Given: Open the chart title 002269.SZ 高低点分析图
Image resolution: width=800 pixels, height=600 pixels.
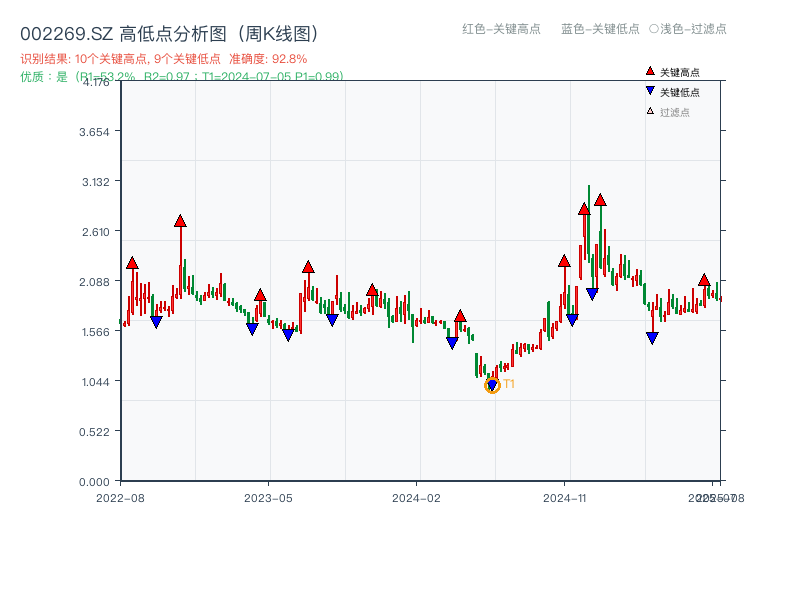Looking at the screenshot, I should coord(170,30).
